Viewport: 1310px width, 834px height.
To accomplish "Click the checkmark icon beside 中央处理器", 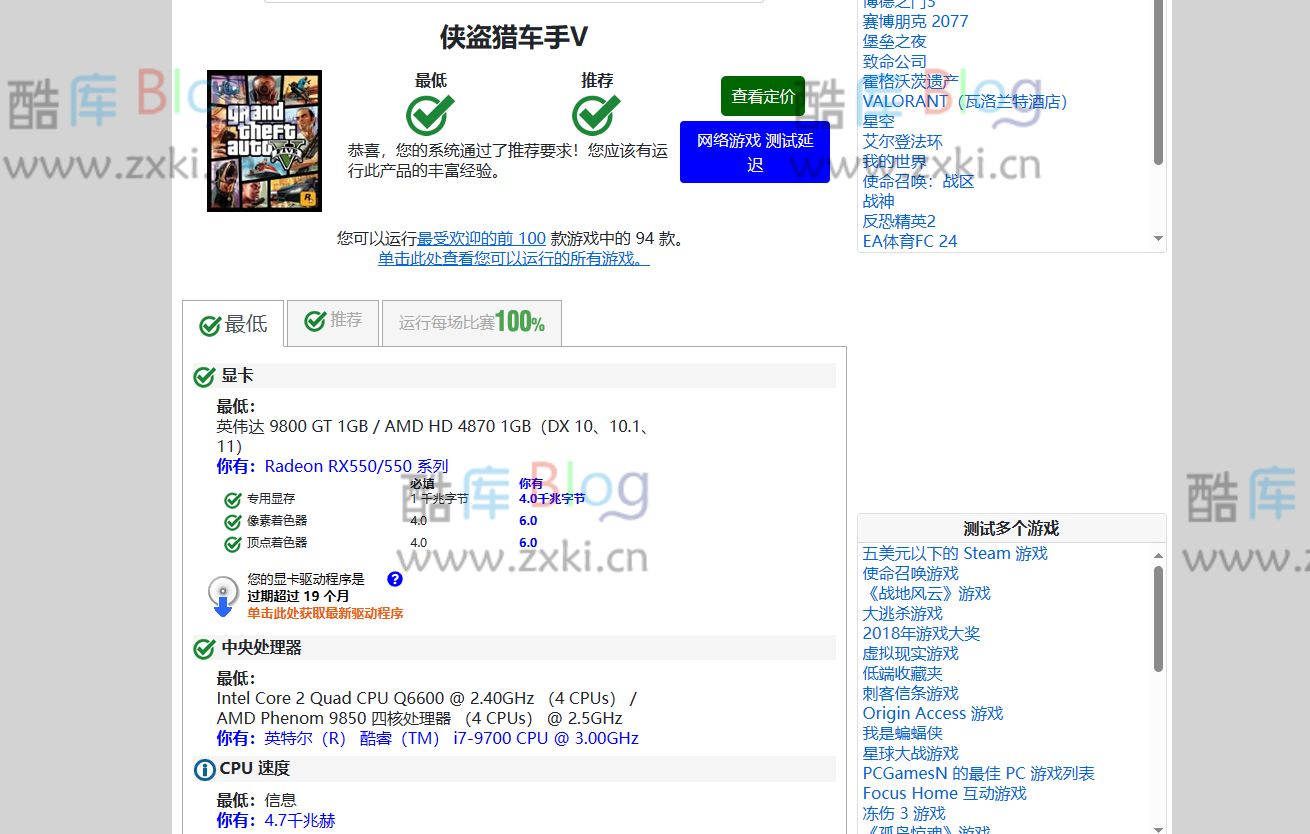I will (203, 648).
